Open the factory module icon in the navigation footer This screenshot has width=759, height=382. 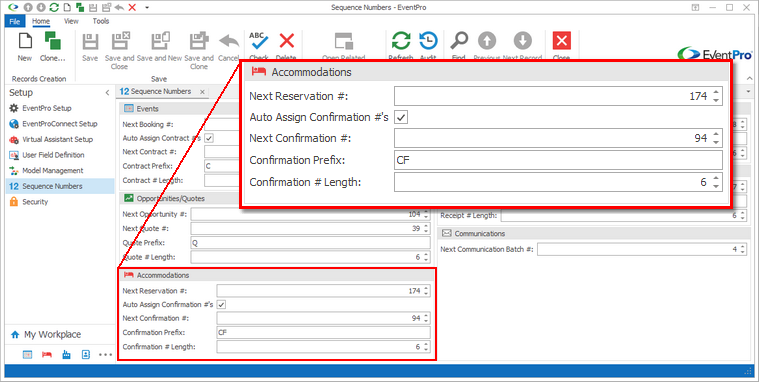[66, 355]
